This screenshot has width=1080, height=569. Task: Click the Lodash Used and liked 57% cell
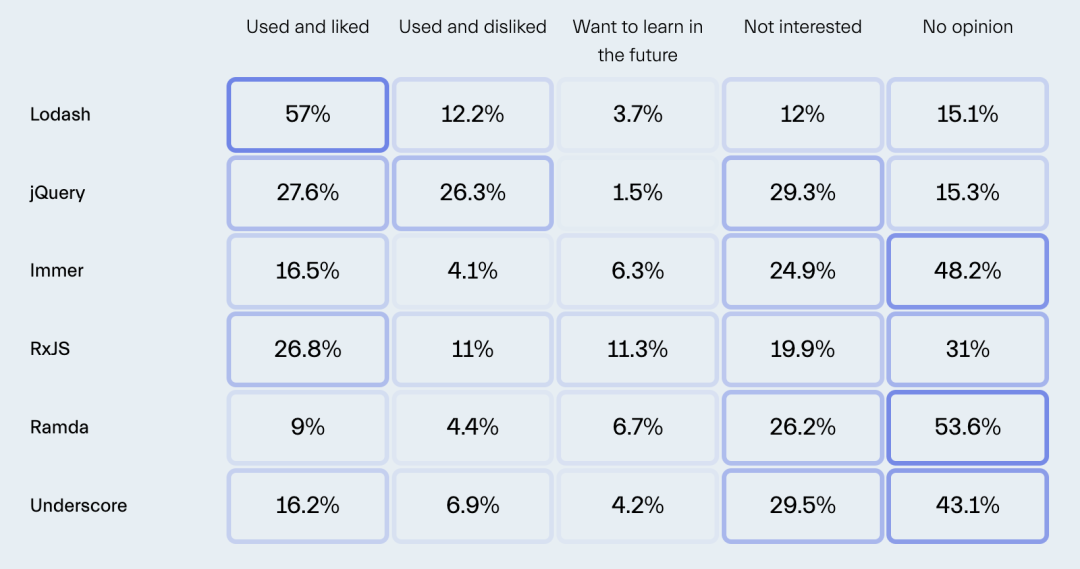(307, 114)
